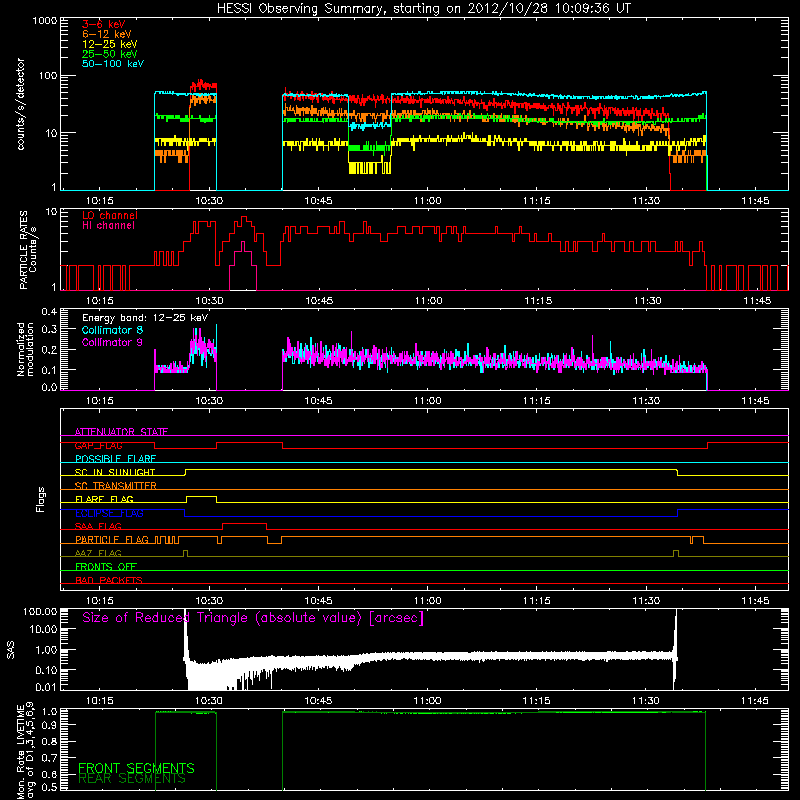Screen dimensions: 800x800
Task: Click the ATTENUATOR STATE flag label
Action: click(x=121, y=432)
